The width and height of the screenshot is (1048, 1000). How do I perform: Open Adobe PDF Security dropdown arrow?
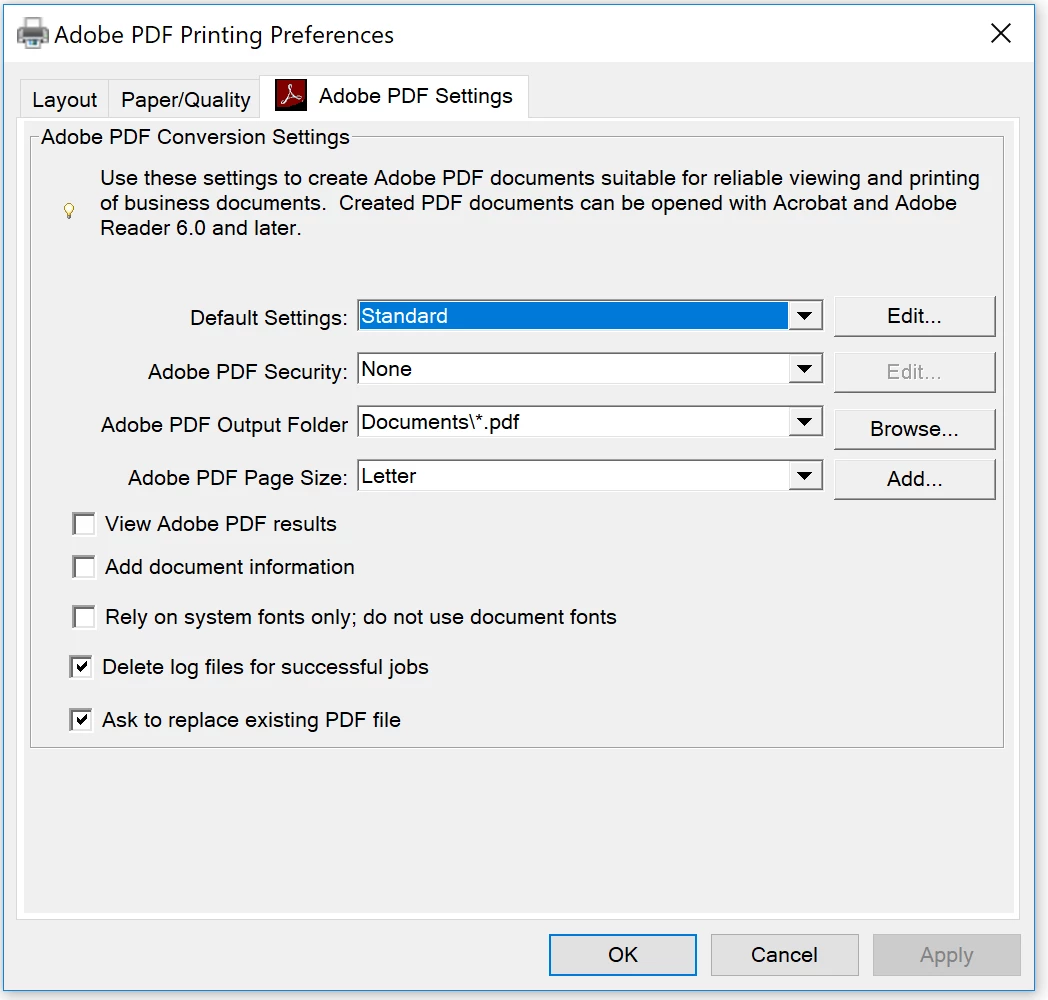coord(805,369)
